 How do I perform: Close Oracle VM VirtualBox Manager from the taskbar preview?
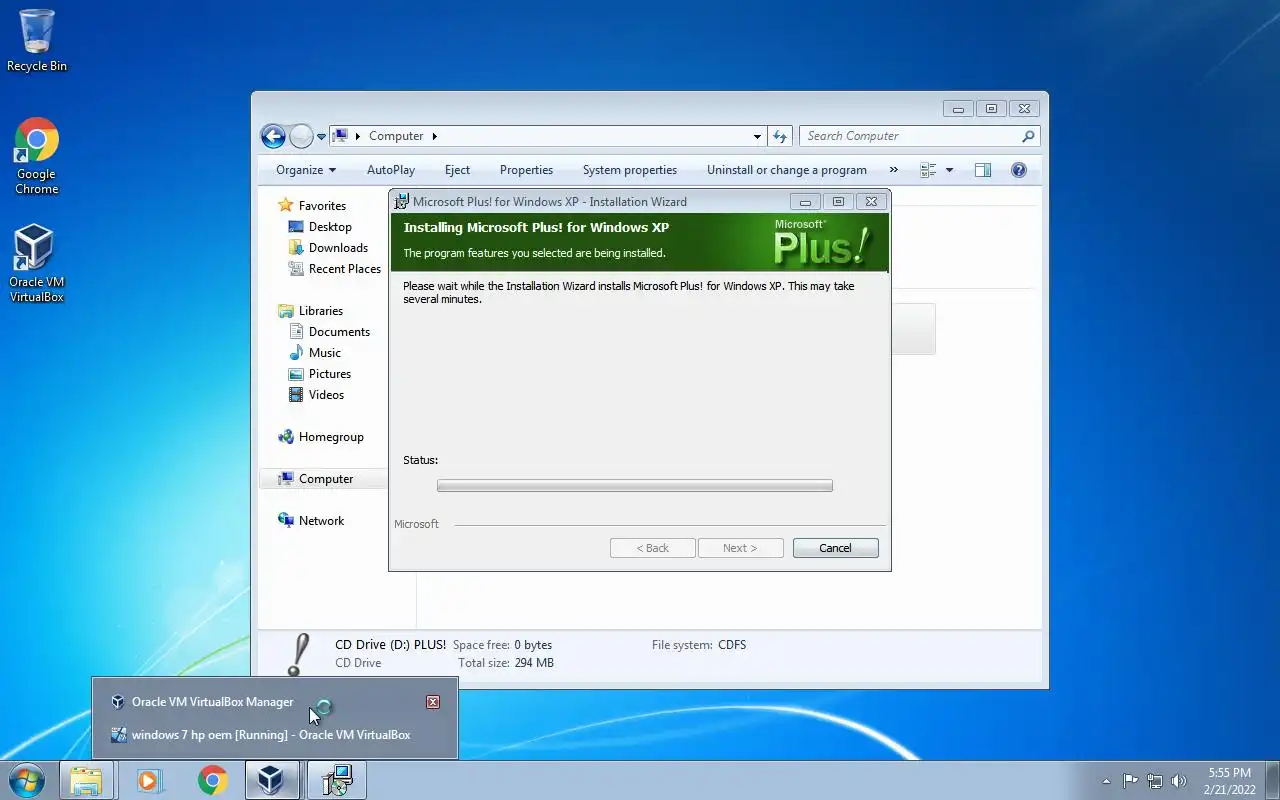433,702
